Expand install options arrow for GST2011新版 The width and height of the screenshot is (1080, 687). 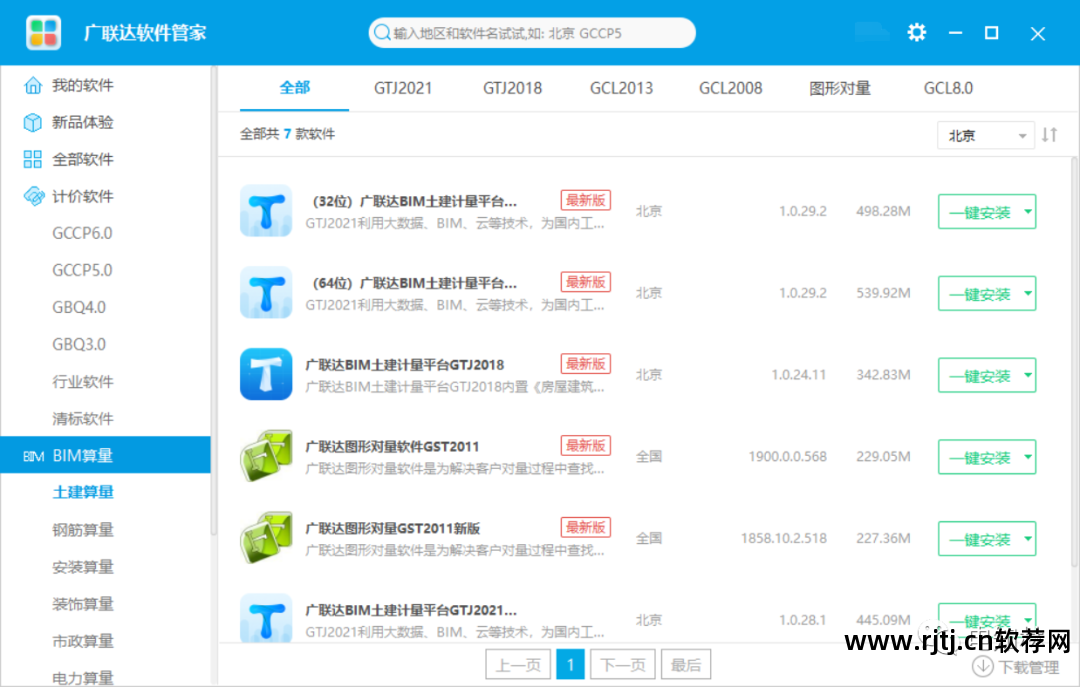coord(1028,539)
